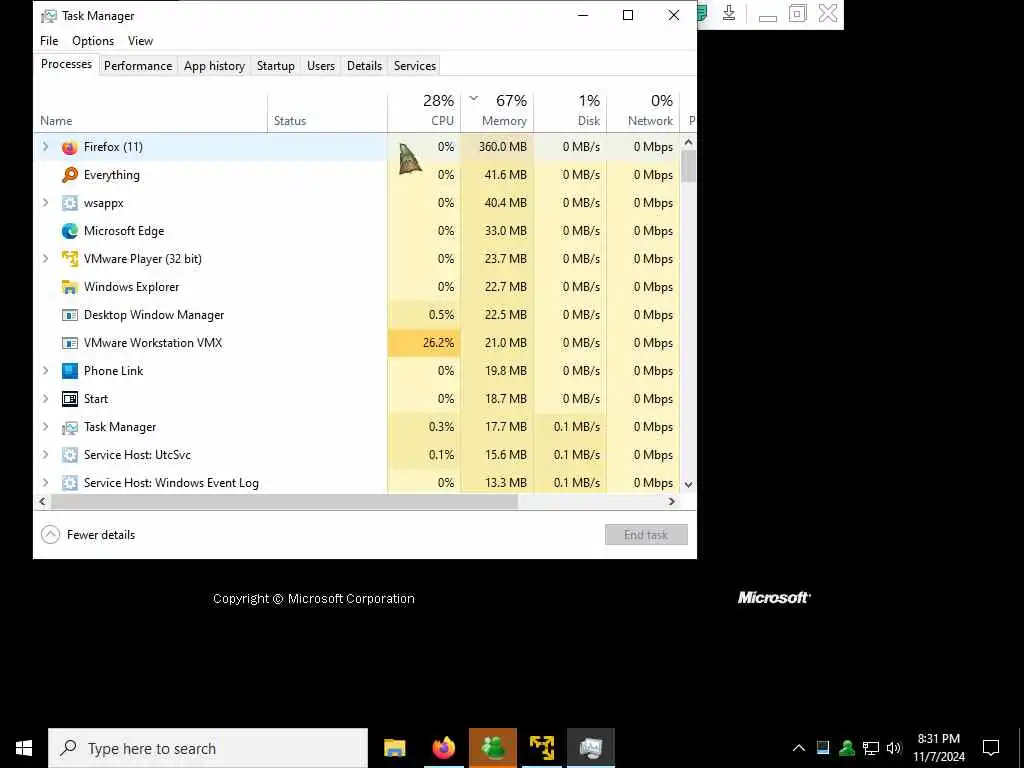Viewport: 1024px width, 768px height.
Task: Select the VMware Workstation VMX icon
Action: click(69, 344)
